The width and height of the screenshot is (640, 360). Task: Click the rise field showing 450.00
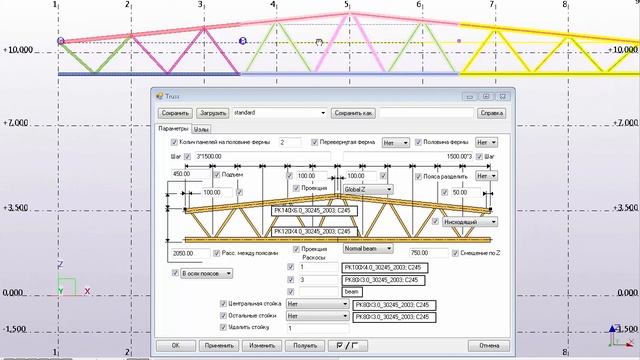190,174
